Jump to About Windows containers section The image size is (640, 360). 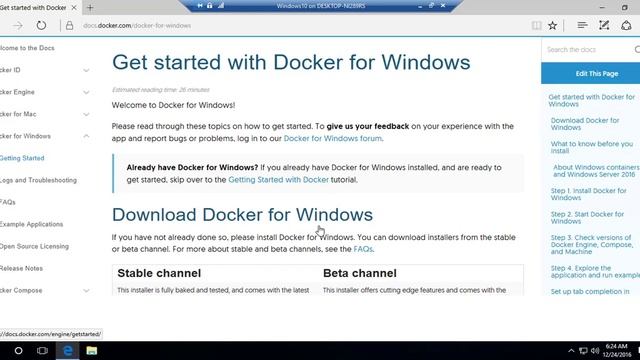596,171
